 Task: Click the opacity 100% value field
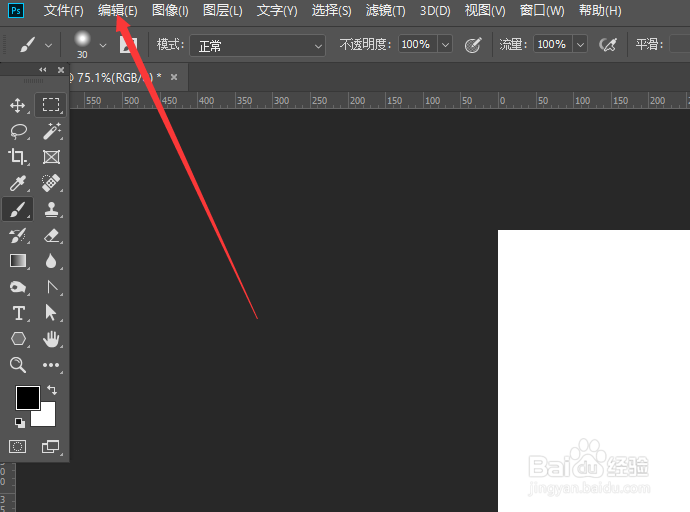(x=418, y=44)
